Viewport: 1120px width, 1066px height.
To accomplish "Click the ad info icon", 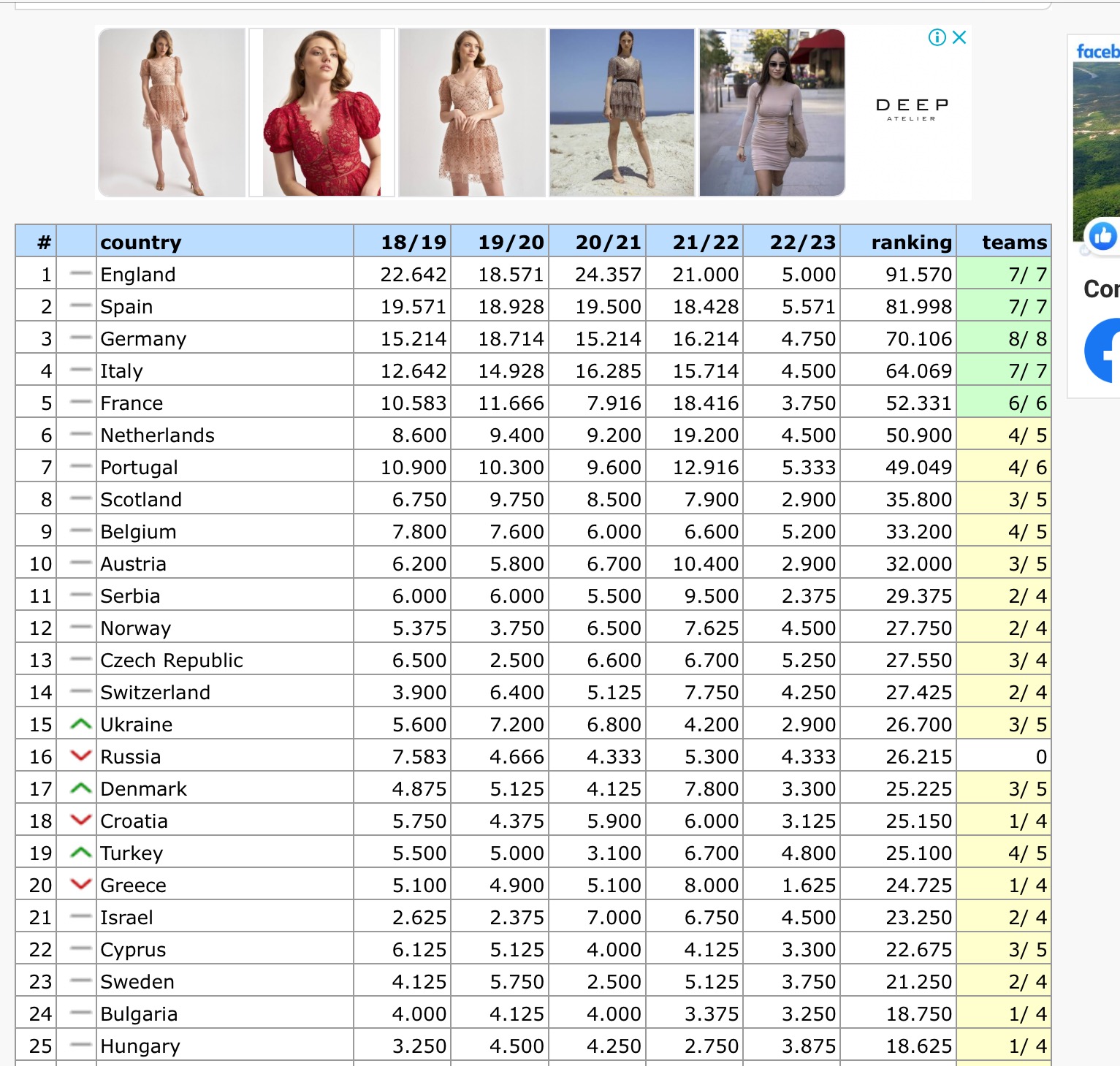I will 937,37.
